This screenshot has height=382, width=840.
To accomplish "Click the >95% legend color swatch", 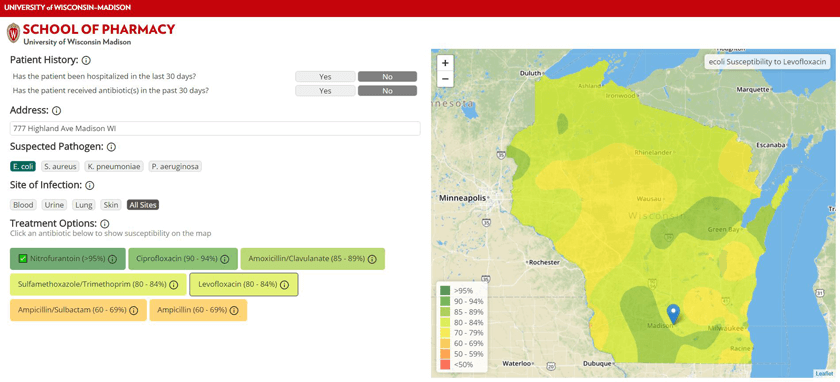I will [x=445, y=290].
